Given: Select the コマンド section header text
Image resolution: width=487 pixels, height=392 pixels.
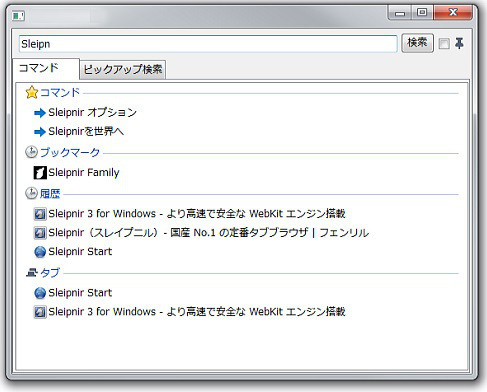Looking at the screenshot, I should pos(60,92).
